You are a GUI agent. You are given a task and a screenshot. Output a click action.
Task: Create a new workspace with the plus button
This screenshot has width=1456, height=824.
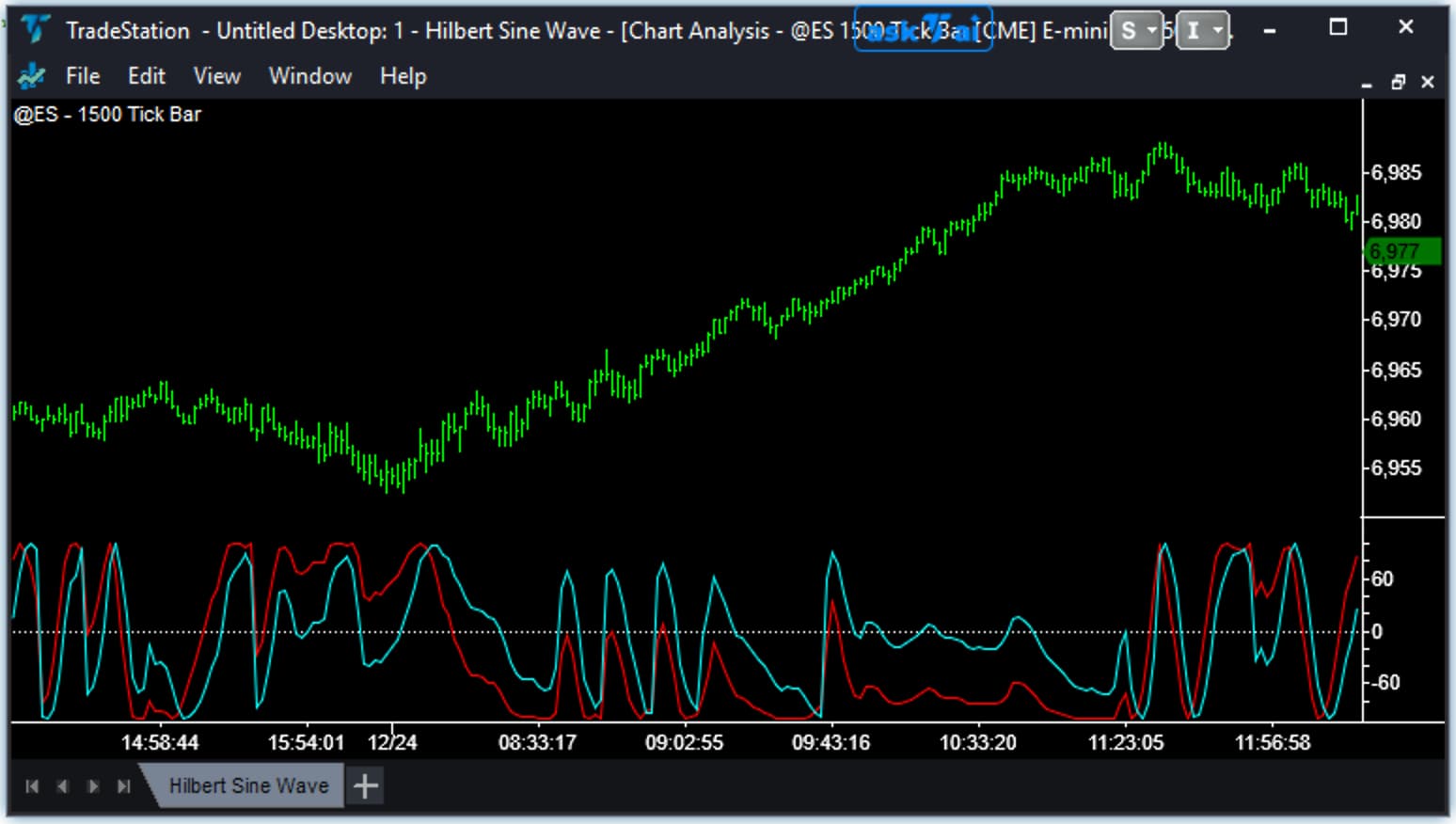(x=364, y=784)
